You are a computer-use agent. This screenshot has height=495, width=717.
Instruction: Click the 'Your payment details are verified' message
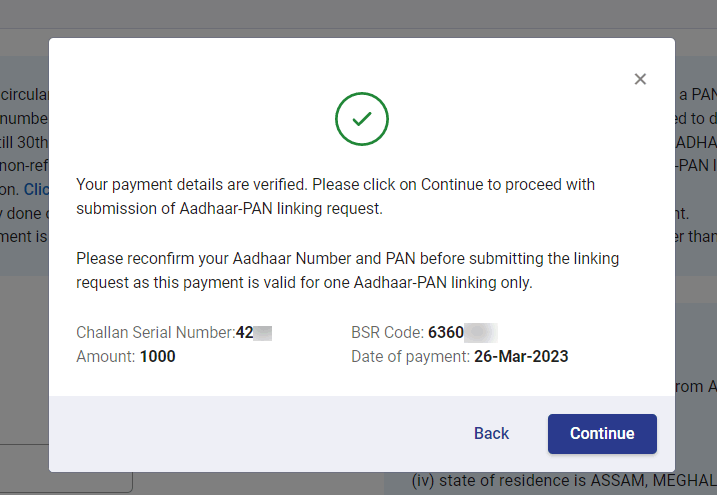coord(336,197)
